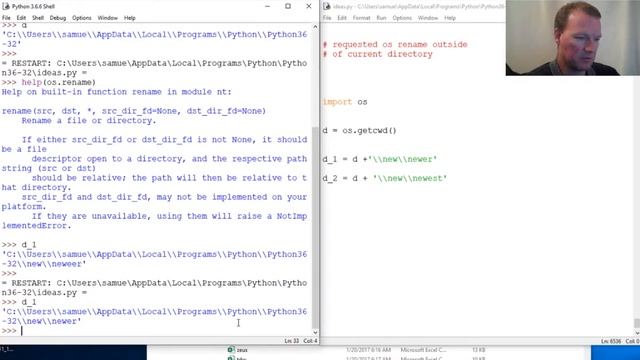Screen dimensions: 640x360
Task: Open Edit menu in ideas.py editor
Action: click(342, 18)
